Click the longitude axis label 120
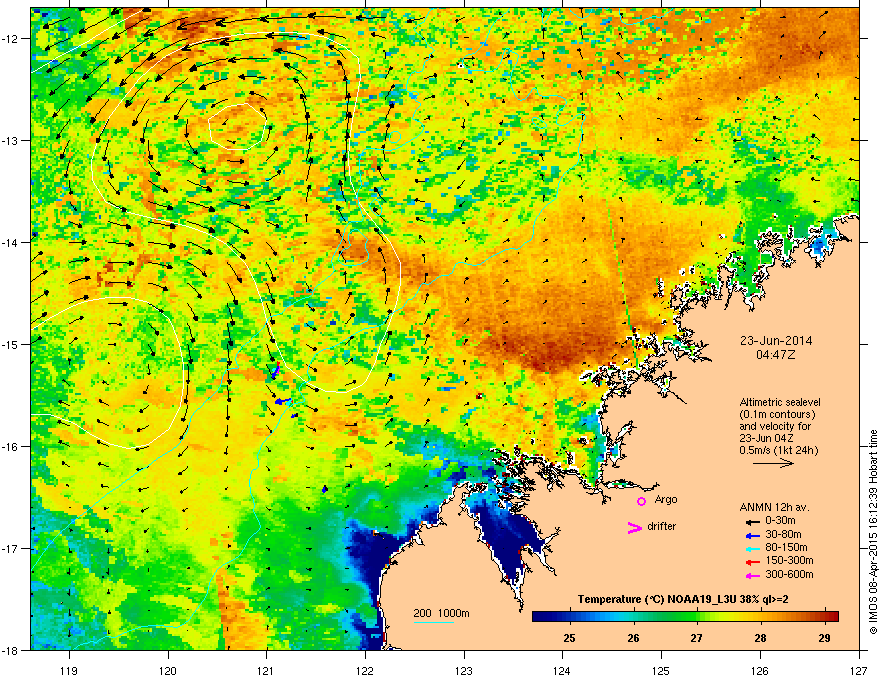 coord(168,670)
